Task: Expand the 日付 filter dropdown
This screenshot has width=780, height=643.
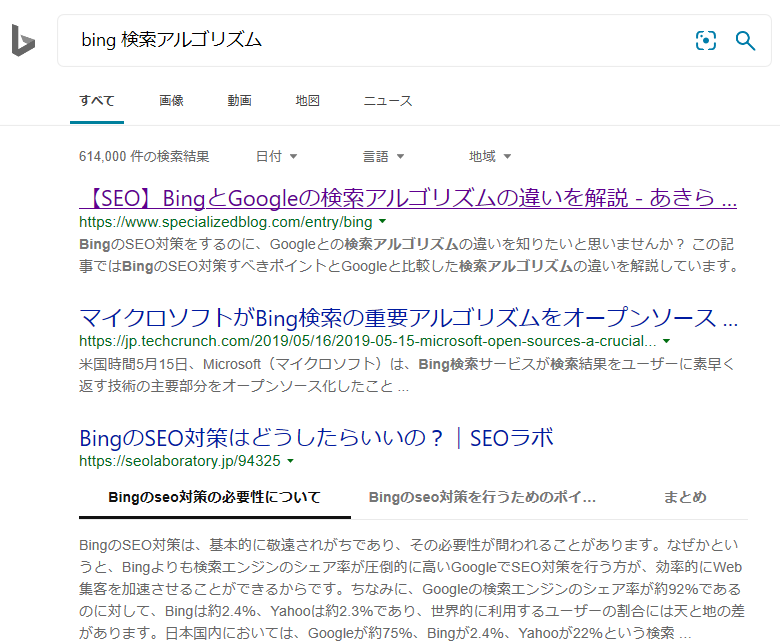Action: (276, 157)
